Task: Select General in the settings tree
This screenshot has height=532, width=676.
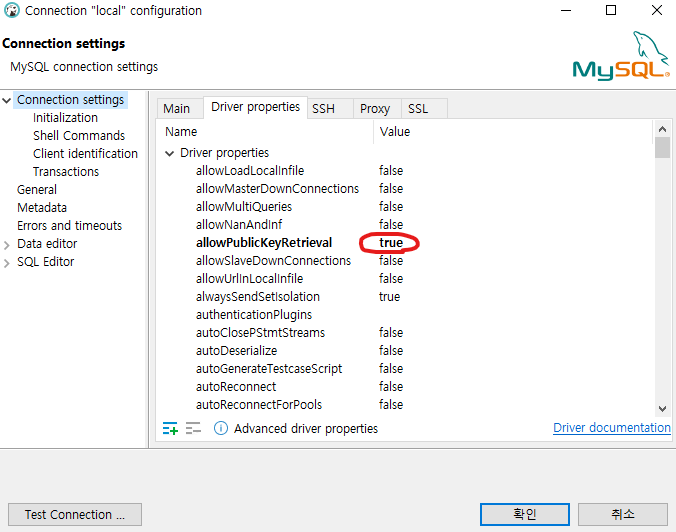Action: point(37,190)
